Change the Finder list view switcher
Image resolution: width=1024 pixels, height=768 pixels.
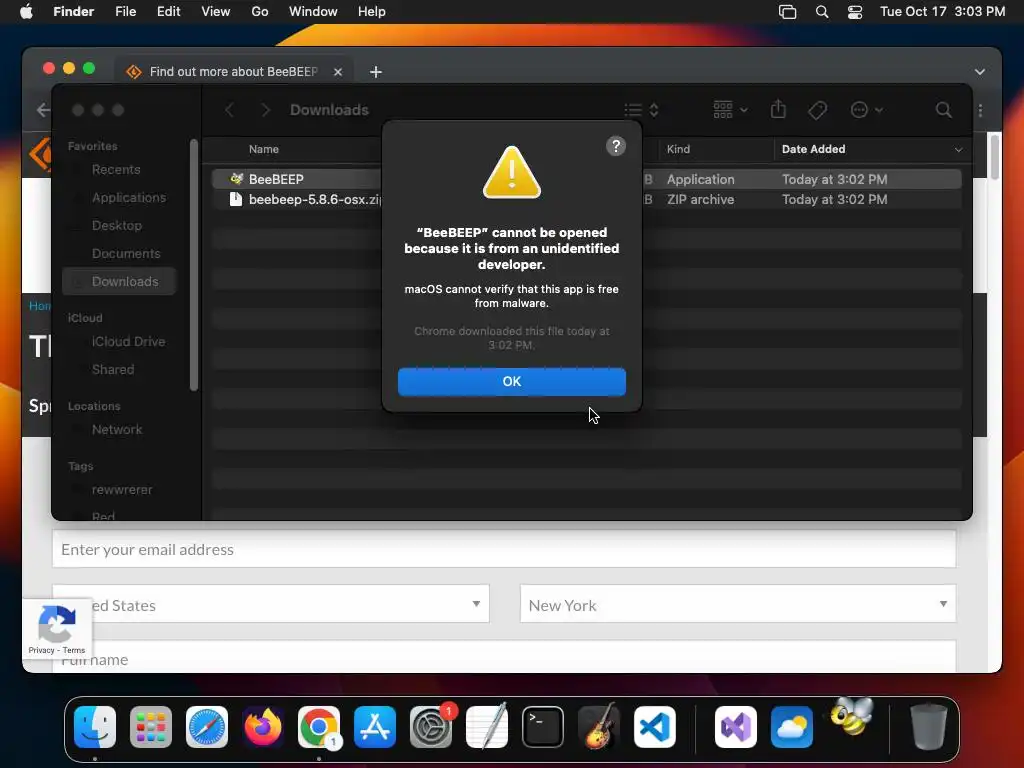pos(641,110)
